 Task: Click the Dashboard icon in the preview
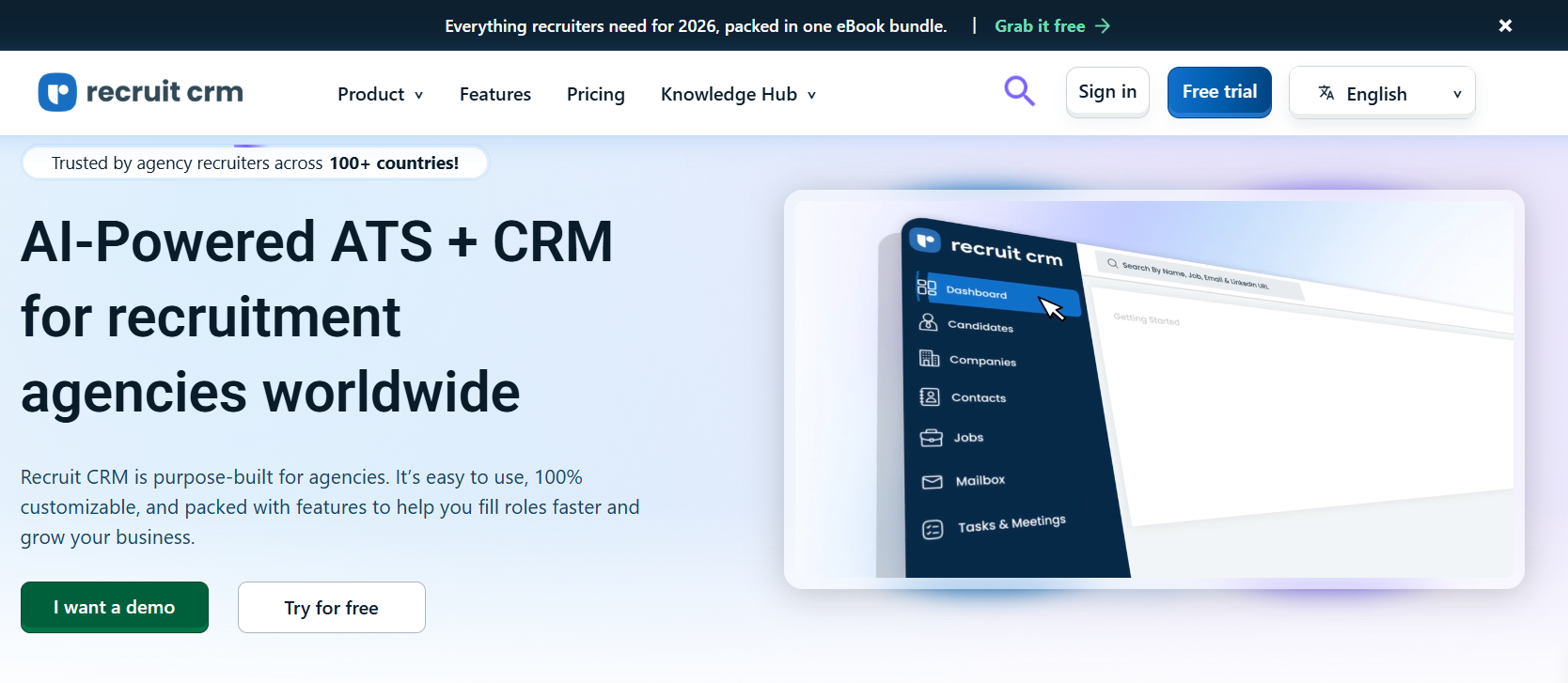(x=927, y=287)
